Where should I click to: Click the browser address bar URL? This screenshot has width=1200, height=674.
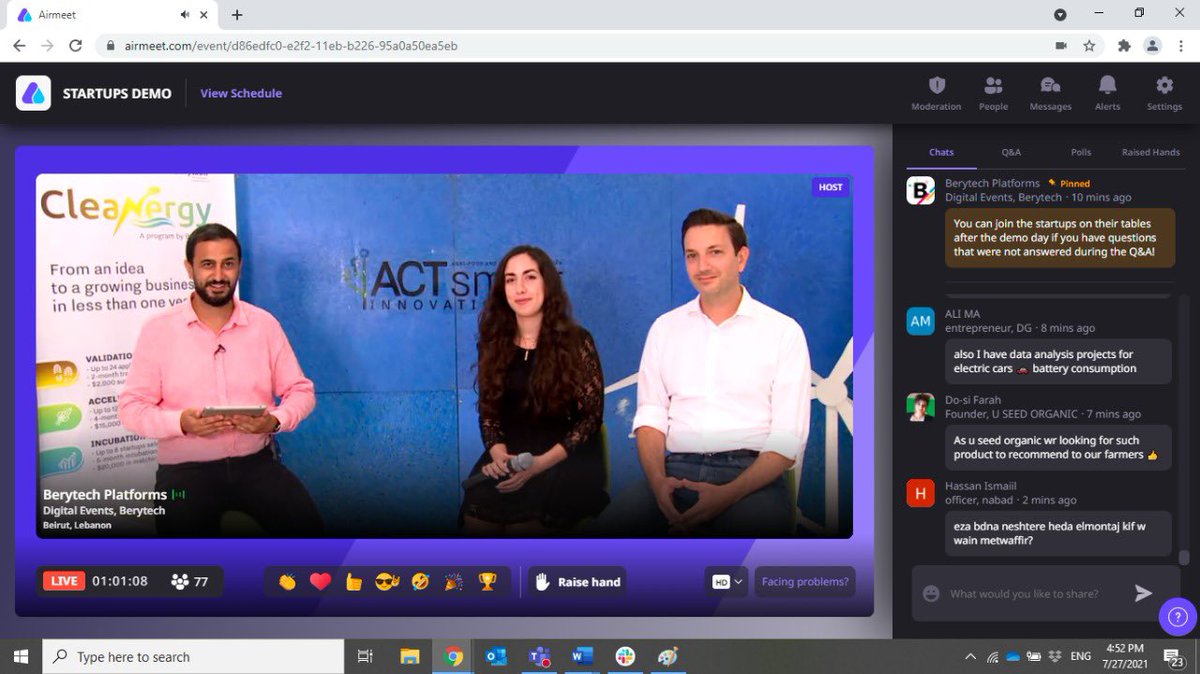(292, 46)
